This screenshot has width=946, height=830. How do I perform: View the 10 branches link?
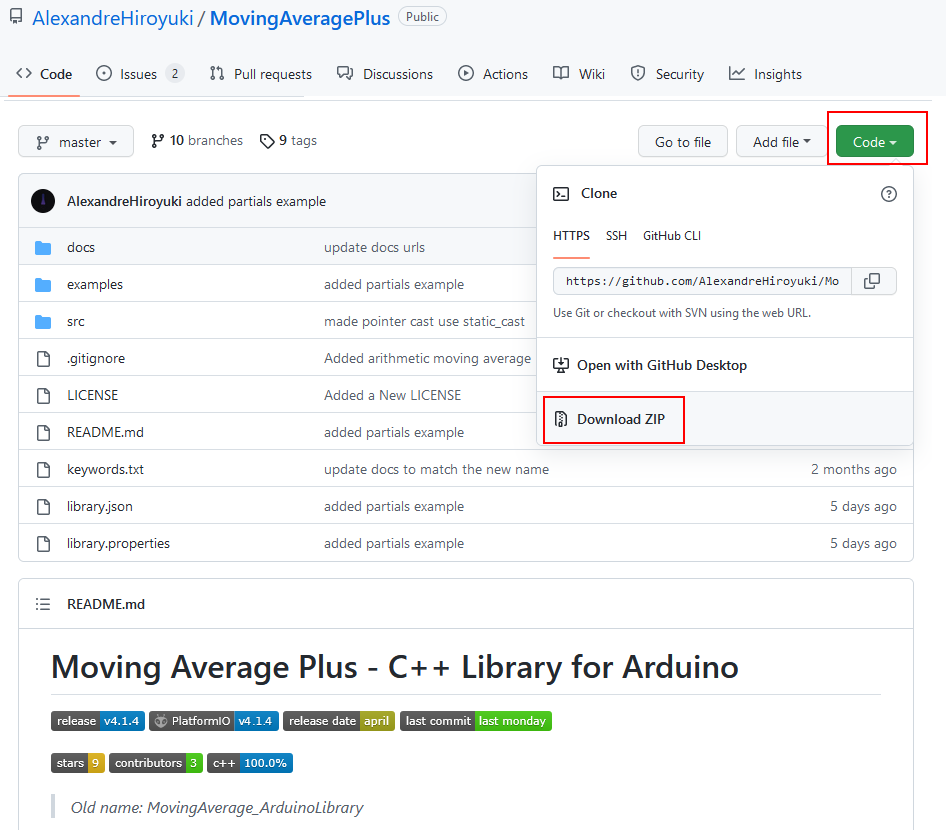(197, 141)
